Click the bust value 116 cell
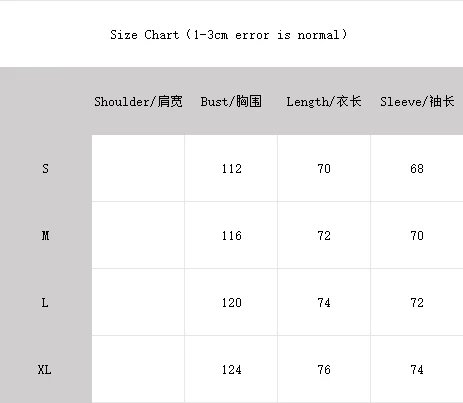Viewport: 463px width, 403px height. tap(231, 235)
